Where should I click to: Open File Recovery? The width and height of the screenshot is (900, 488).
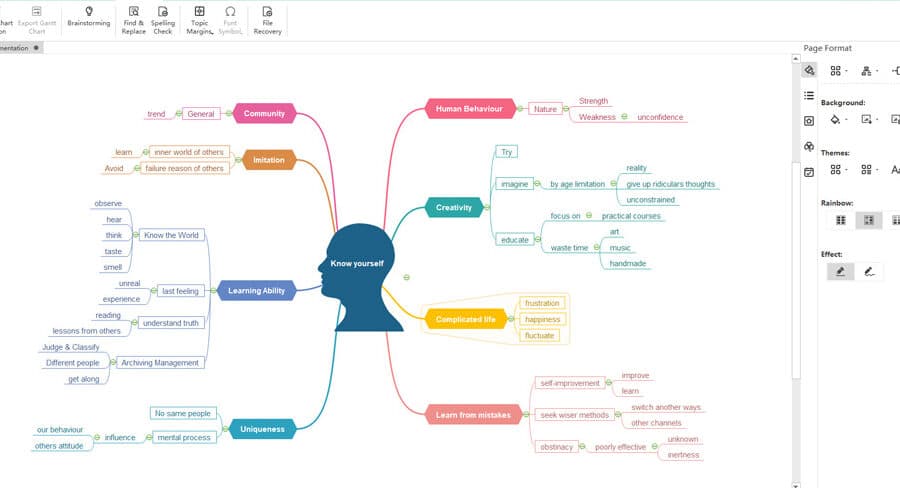click(267, 21)
